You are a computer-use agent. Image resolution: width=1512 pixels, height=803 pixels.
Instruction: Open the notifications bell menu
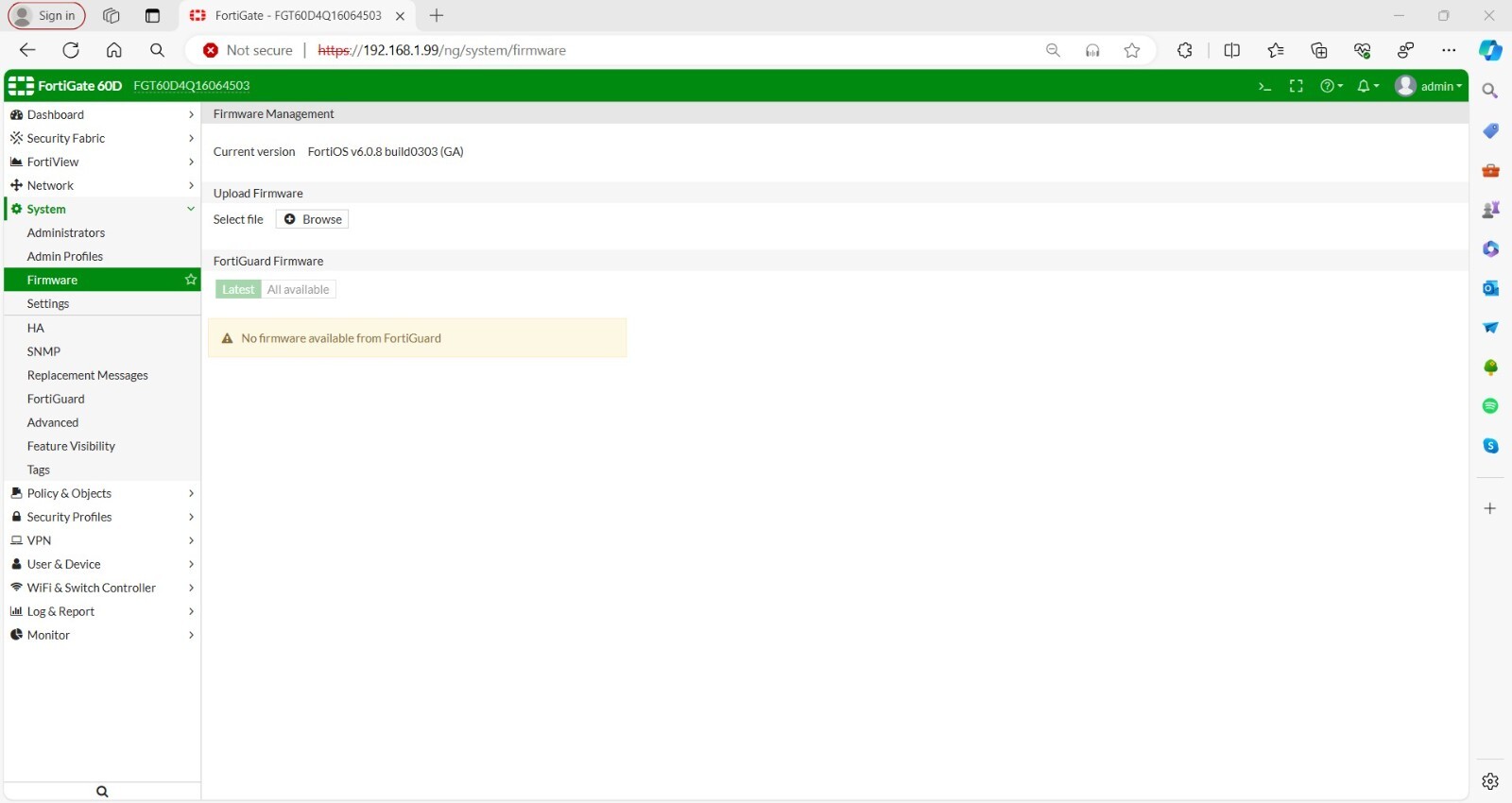[x=1367, y=86]
